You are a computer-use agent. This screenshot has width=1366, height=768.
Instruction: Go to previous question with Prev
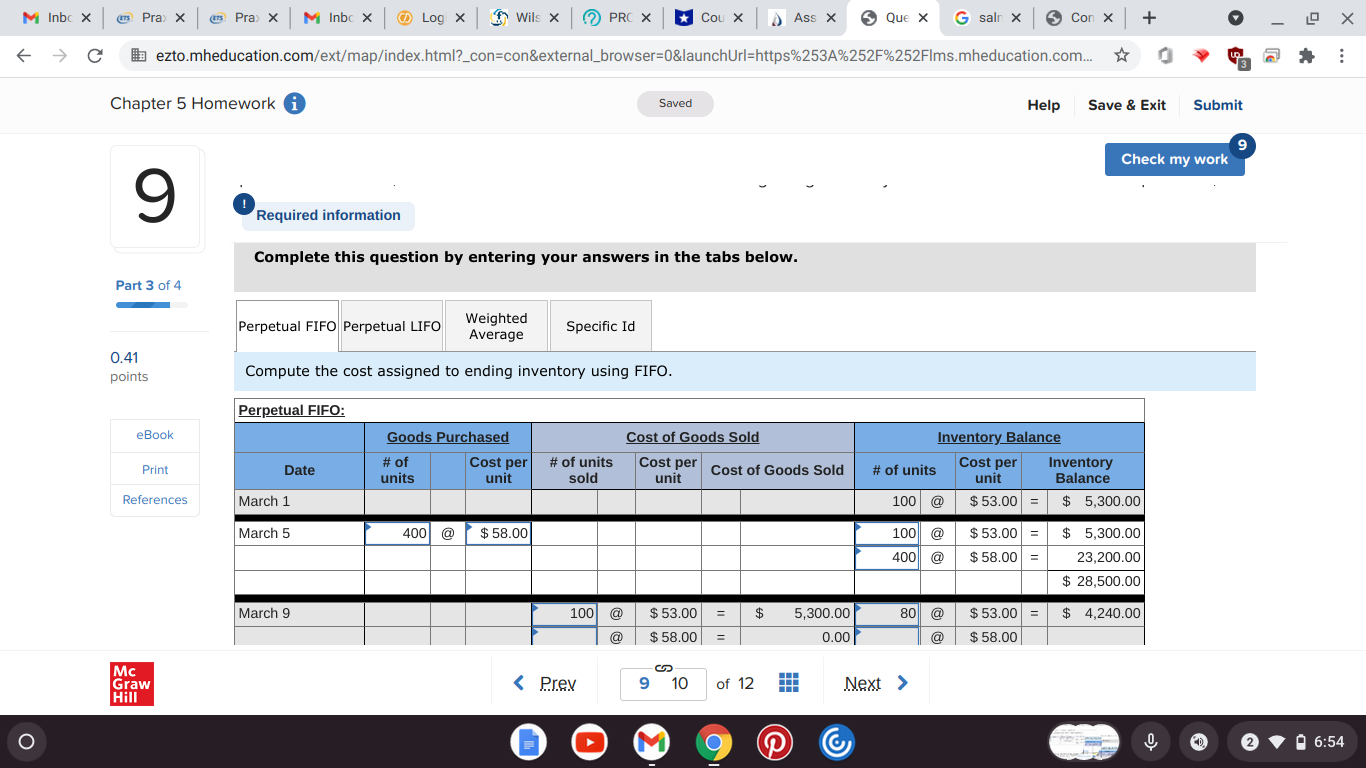545,683
